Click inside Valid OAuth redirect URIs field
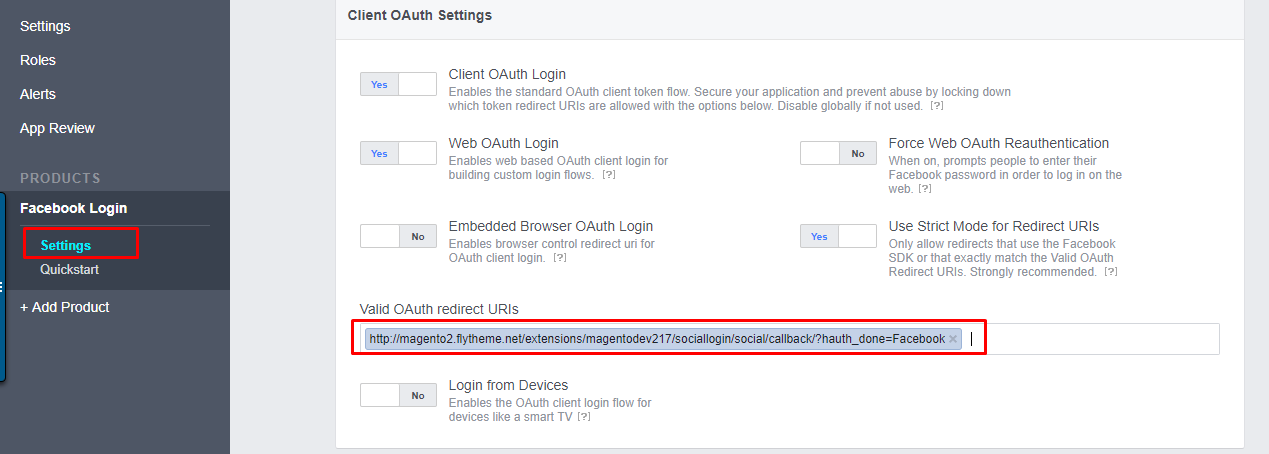The image size is (1269, 454). tap(1090, 339)
